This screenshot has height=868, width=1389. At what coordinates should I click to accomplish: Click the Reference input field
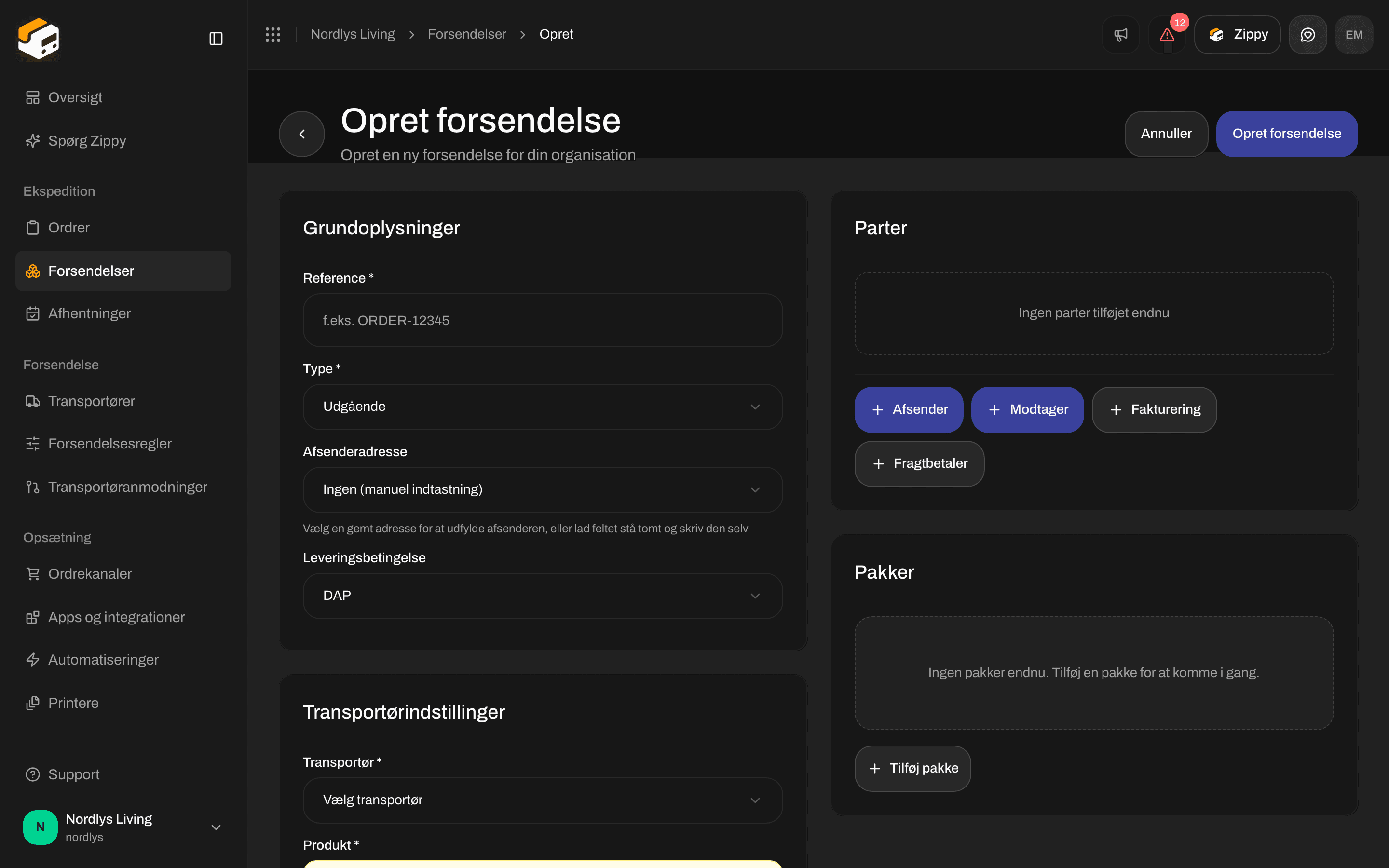point(543,320)
